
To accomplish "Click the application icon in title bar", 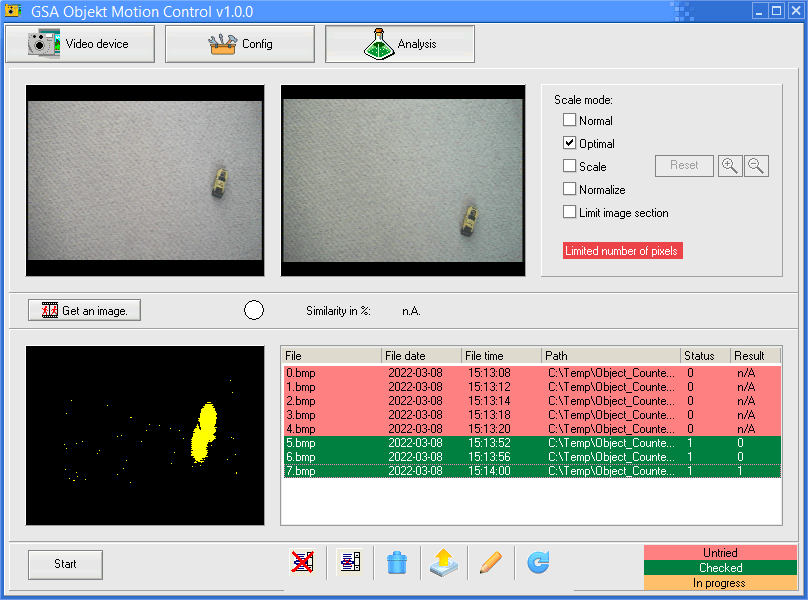I will click(12, 10).
